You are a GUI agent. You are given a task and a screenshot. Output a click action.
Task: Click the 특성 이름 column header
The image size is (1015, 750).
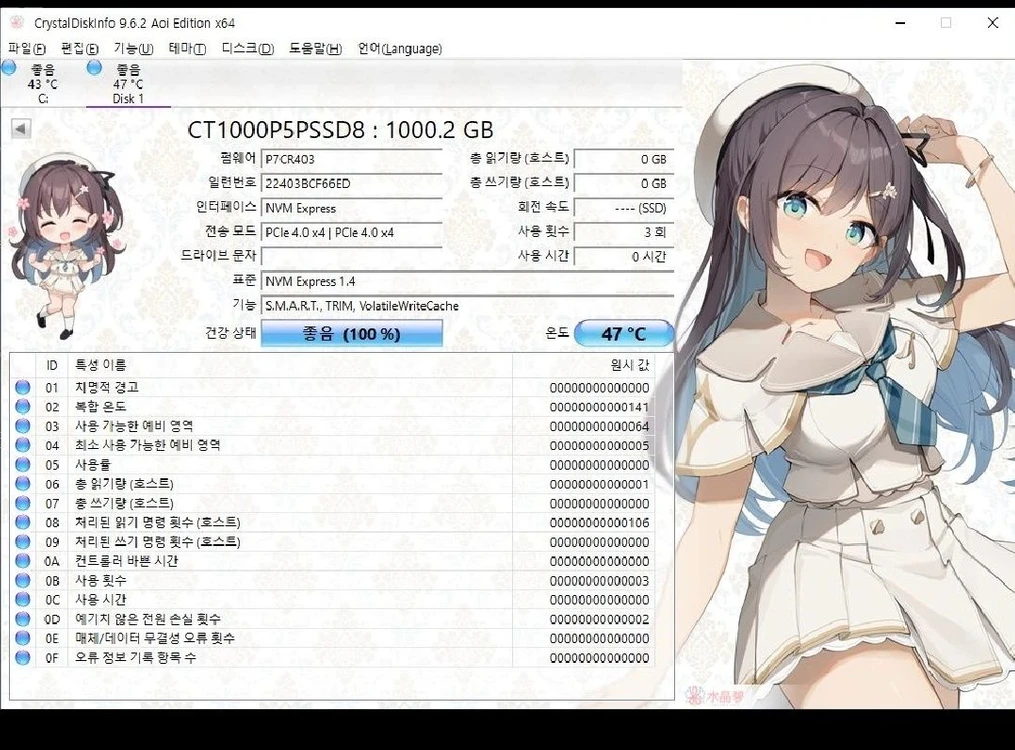(290, 366)
